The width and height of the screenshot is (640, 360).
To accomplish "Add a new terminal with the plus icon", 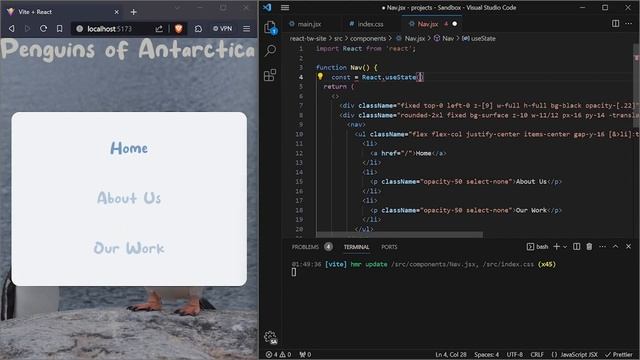I will pyautogui.click(x=556, y=247).
